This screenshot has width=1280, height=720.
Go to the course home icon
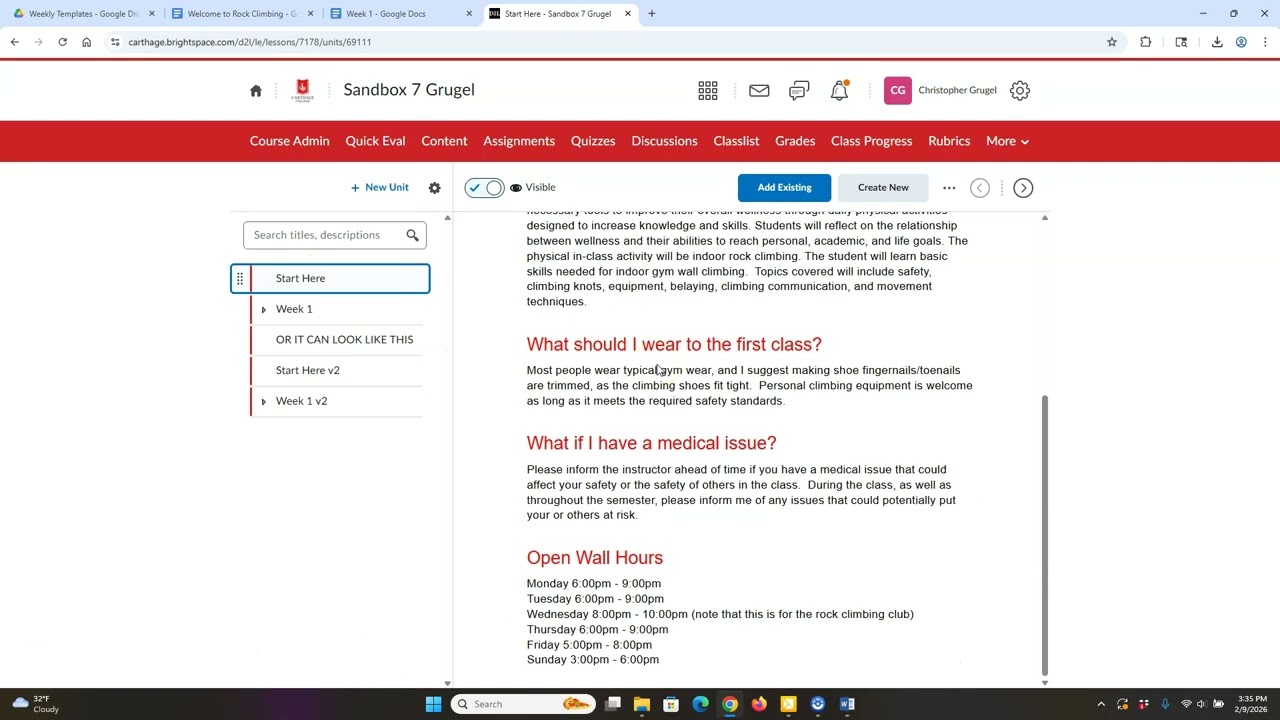pos(256,90)
